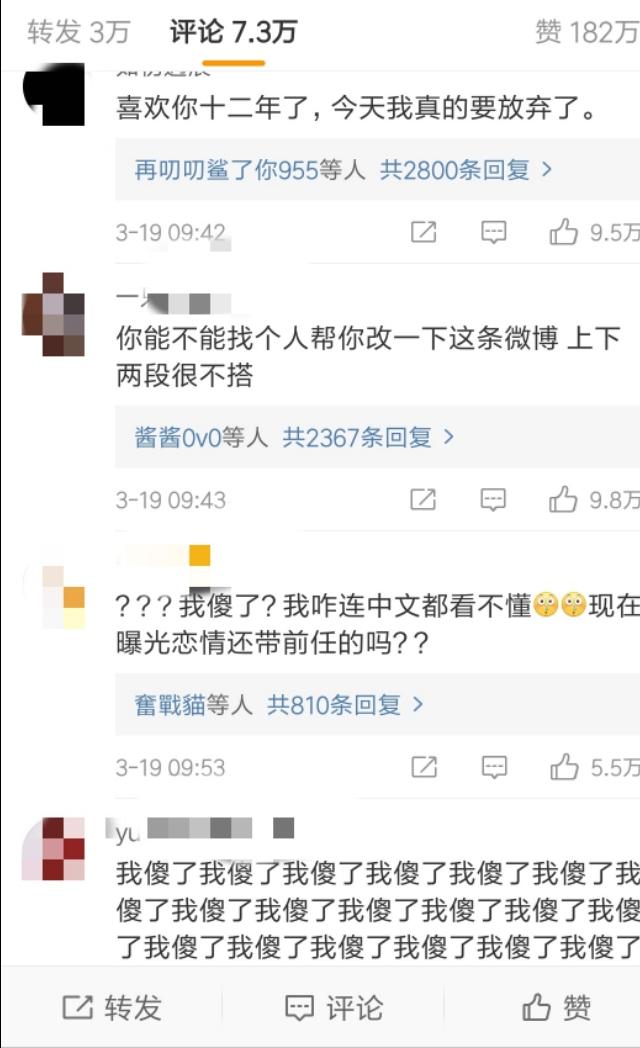
Task: Switch to the 转发 3万 tab
Action: click(x=78, y=32)
